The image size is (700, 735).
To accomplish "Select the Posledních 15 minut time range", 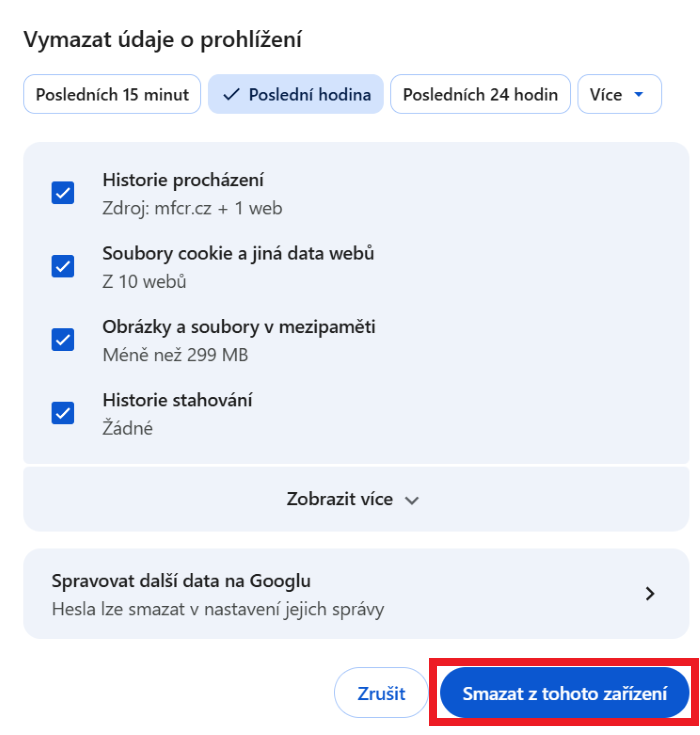I will tap(112, 95).
